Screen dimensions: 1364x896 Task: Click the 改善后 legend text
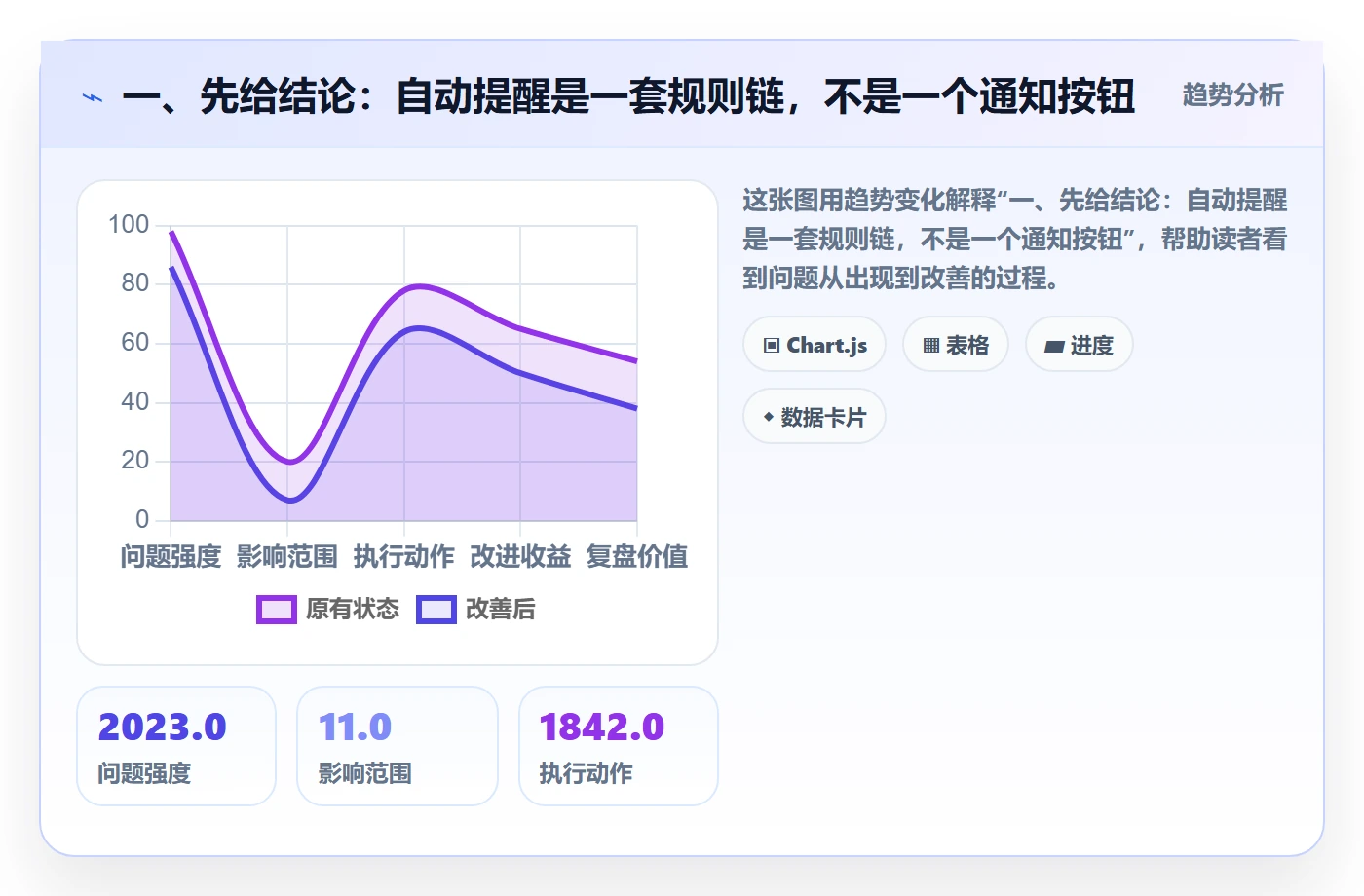click(x=501, y=610)
